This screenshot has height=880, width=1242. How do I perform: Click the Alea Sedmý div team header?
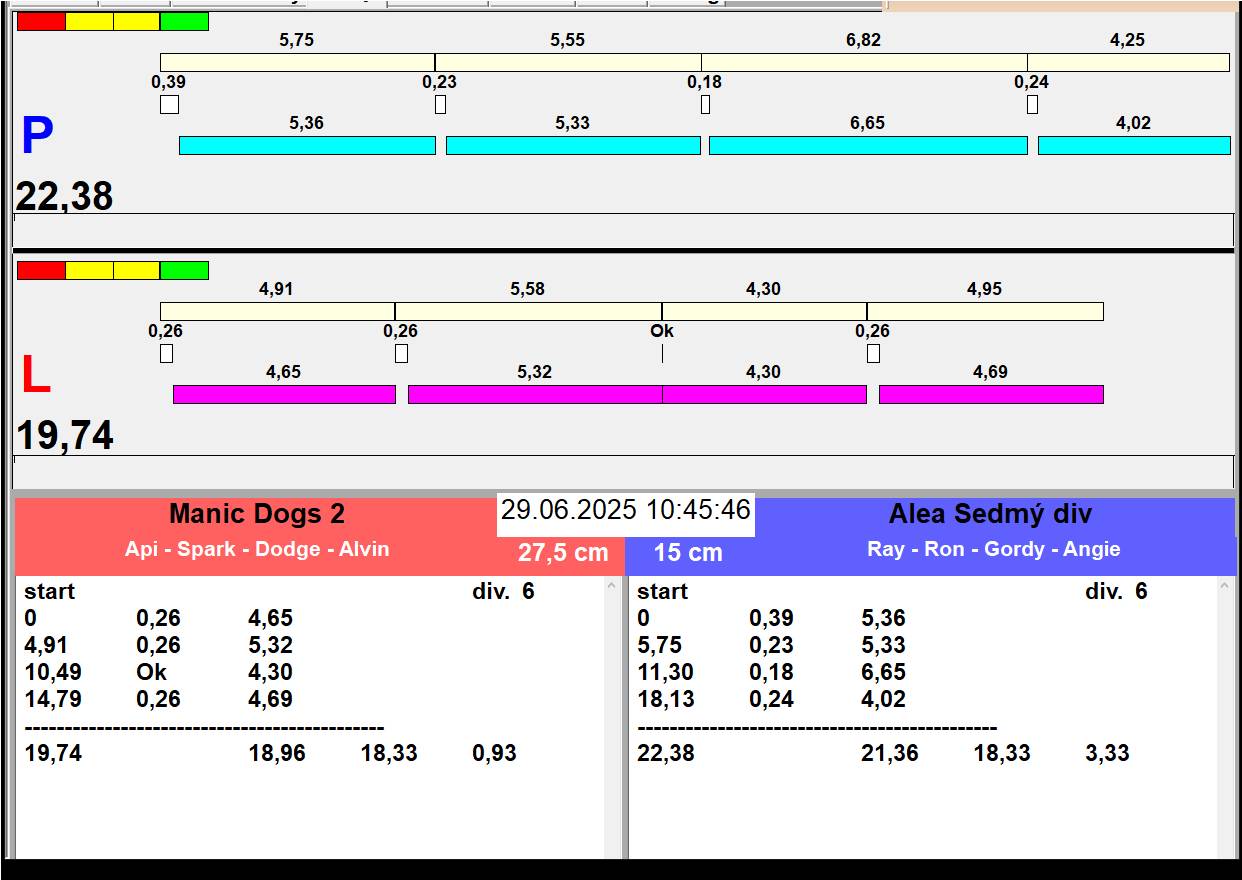click(990, 515)
